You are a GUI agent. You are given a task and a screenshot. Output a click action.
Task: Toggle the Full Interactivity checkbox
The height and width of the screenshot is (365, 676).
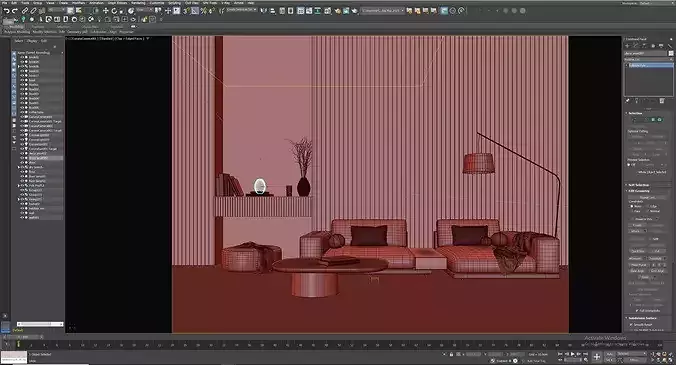click(x=638, y=311)
